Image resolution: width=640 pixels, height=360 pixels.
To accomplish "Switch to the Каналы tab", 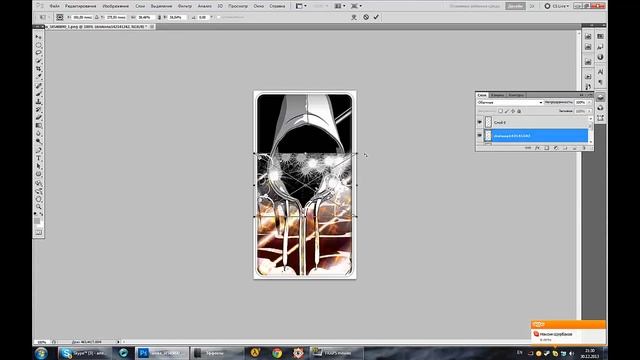I will pos(497,95).
